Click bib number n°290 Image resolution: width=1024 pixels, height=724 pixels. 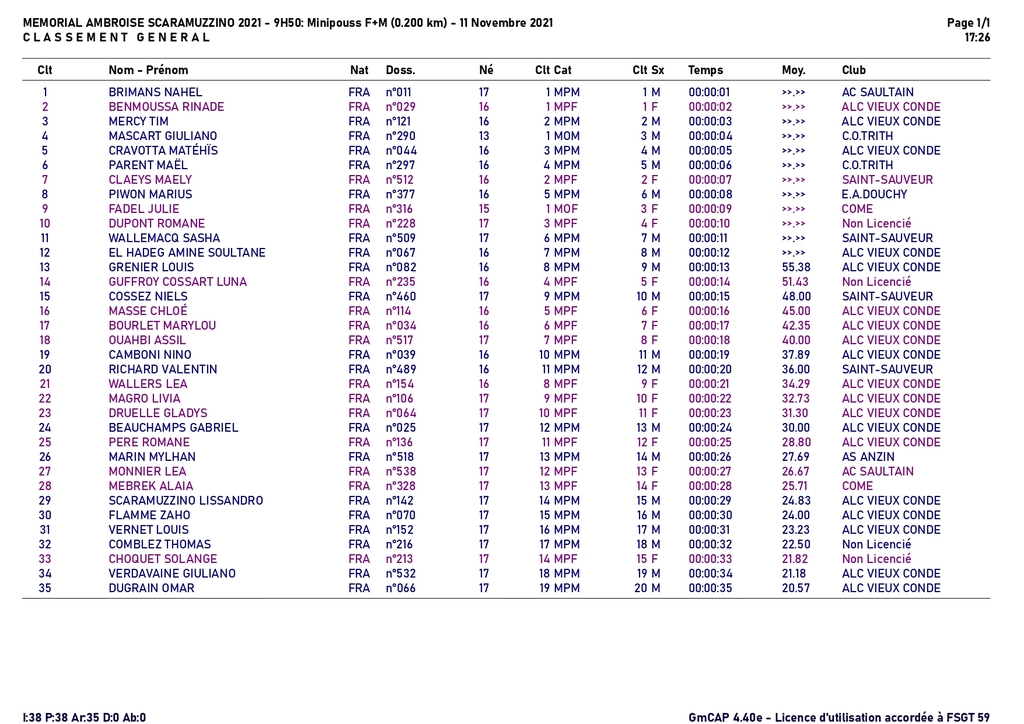tap(400, 136)
